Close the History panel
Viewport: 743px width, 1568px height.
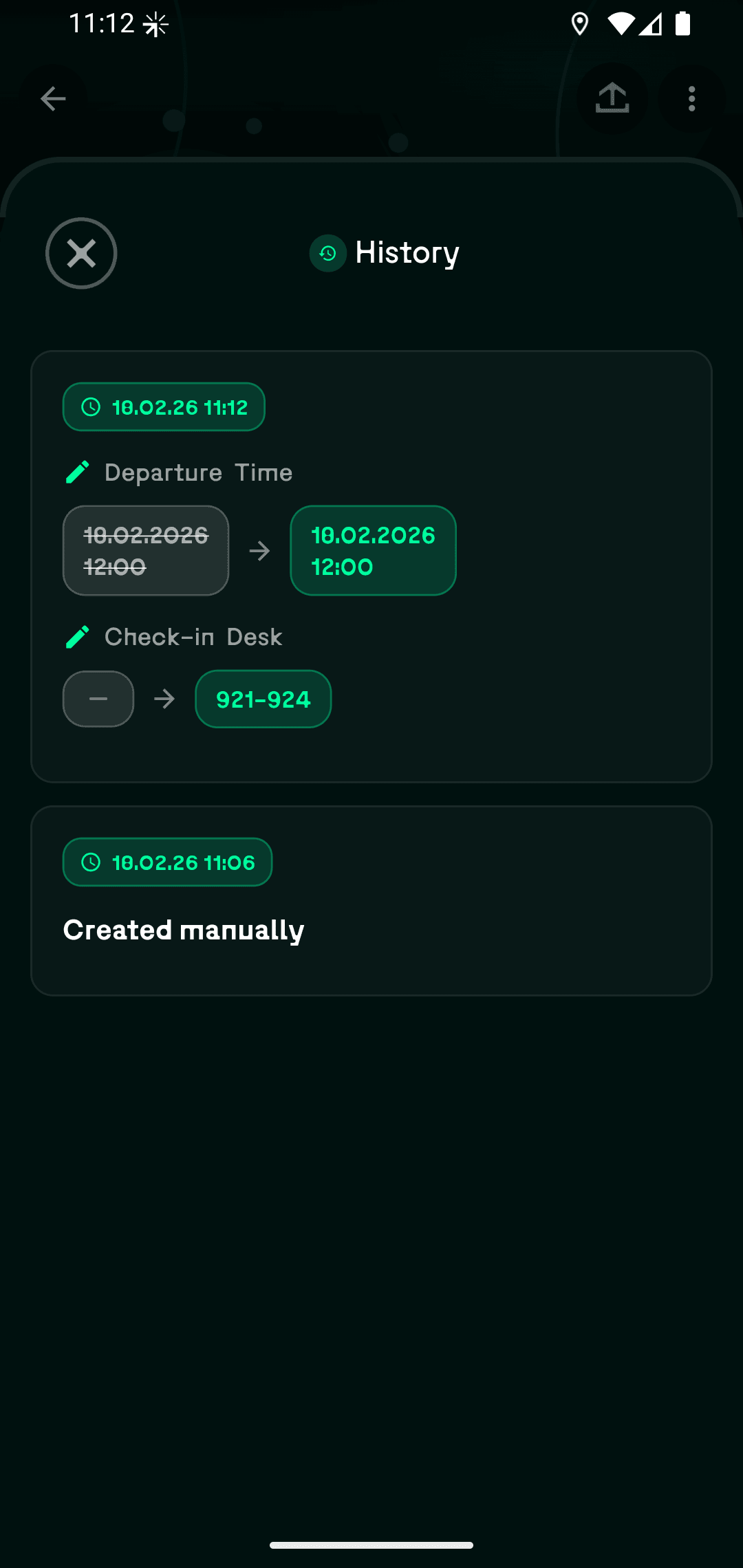pos(81,253)
